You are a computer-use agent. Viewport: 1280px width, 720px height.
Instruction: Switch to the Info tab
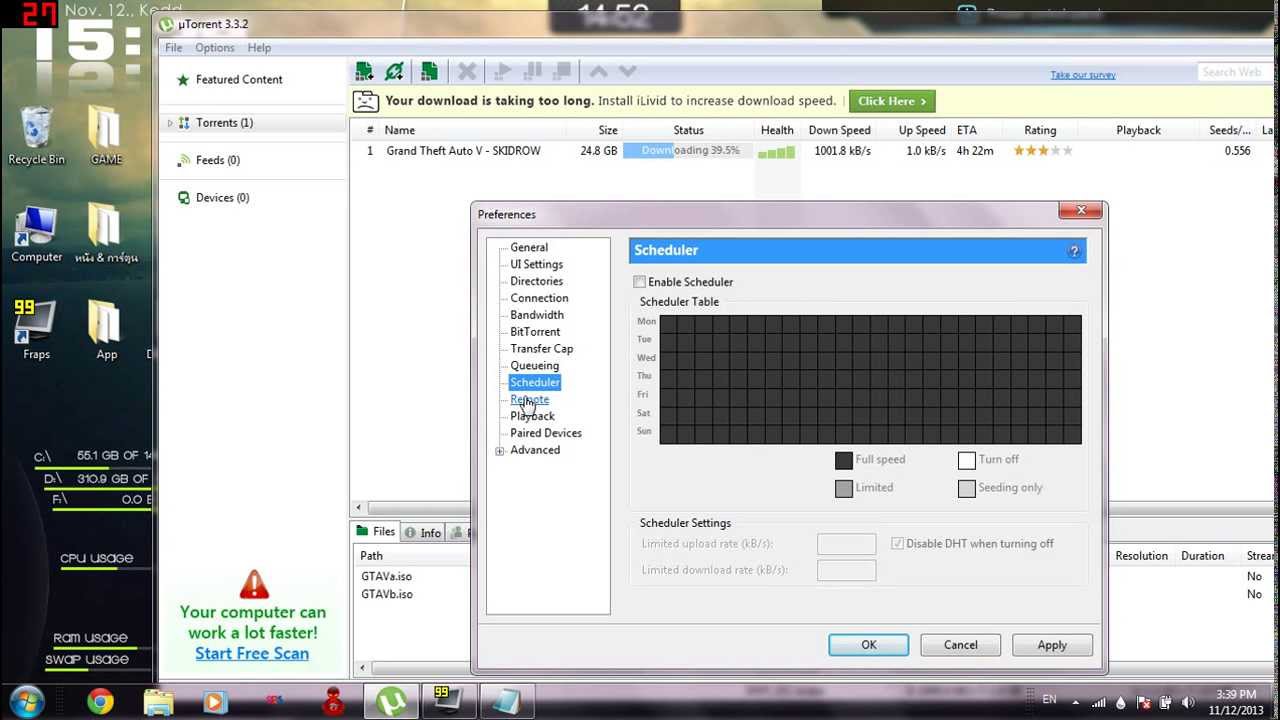point(423,532)
